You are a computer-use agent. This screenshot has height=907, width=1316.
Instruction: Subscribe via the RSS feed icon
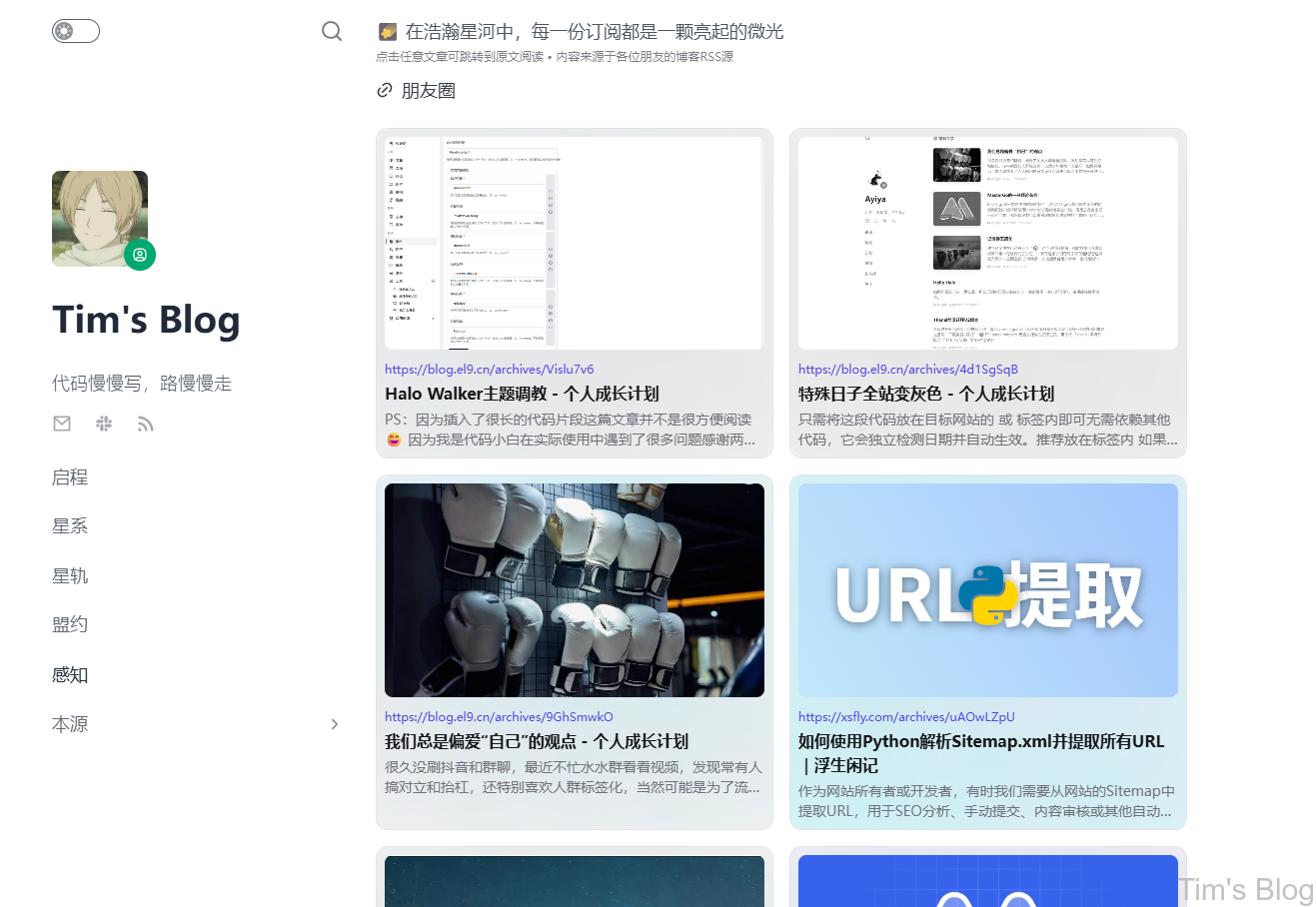(x=145, y=423)
